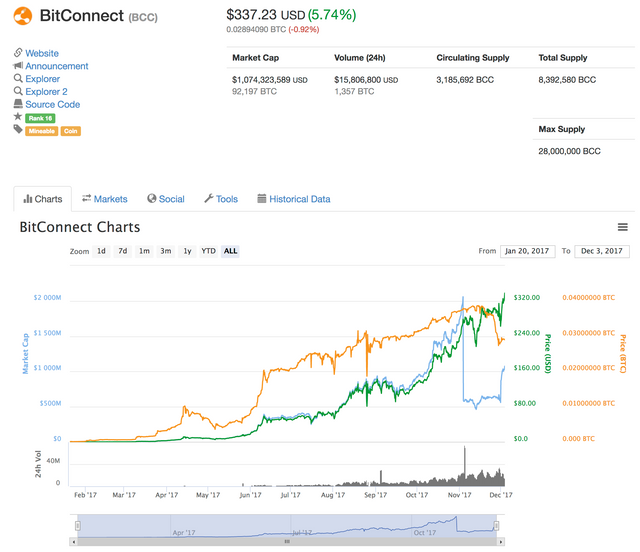This screenshot has height=552, width=640.
Task: Click the navigator scrollbar right arrow
Action: coord(501,542)
